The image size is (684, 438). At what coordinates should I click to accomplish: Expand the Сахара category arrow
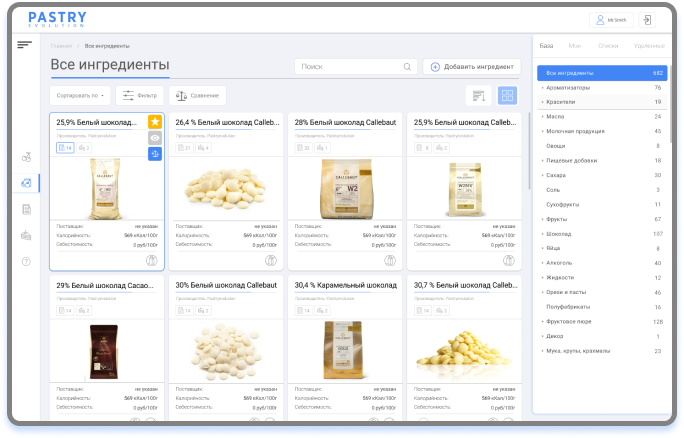(x=542, y=175)
